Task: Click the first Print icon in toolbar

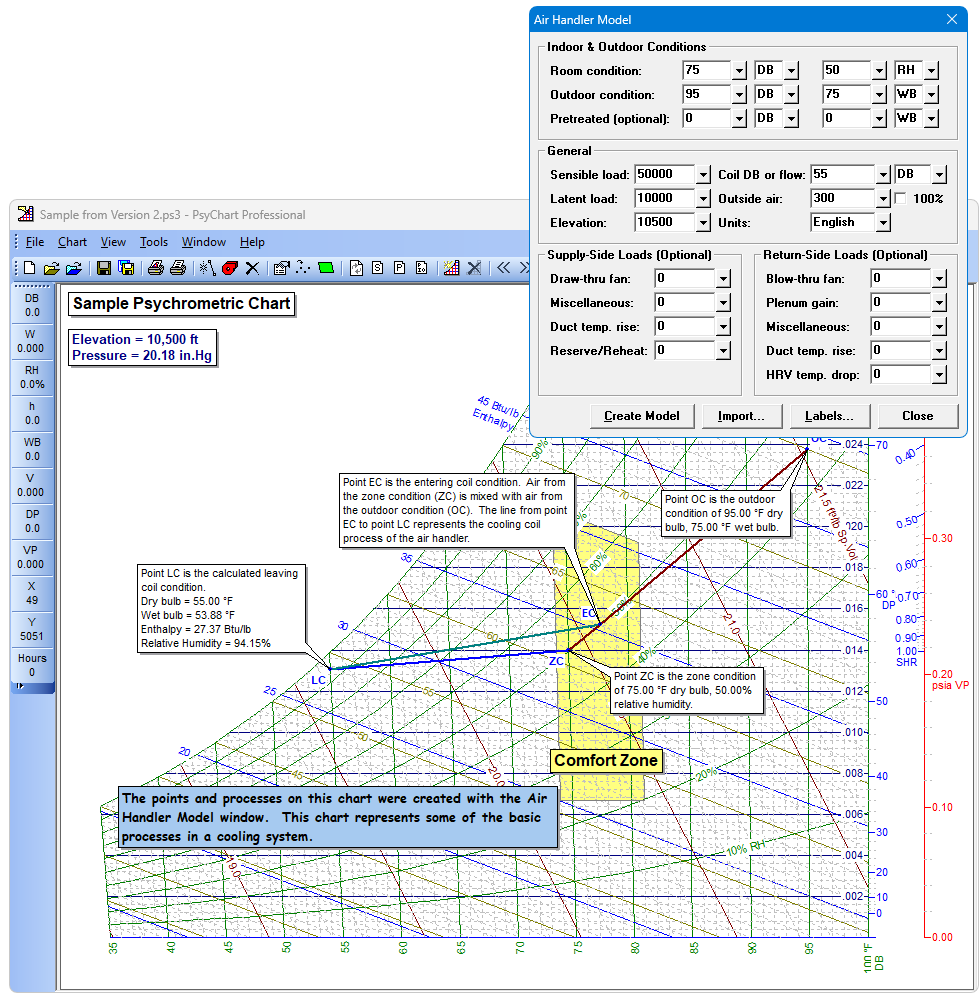Action: tap(155, 268)
